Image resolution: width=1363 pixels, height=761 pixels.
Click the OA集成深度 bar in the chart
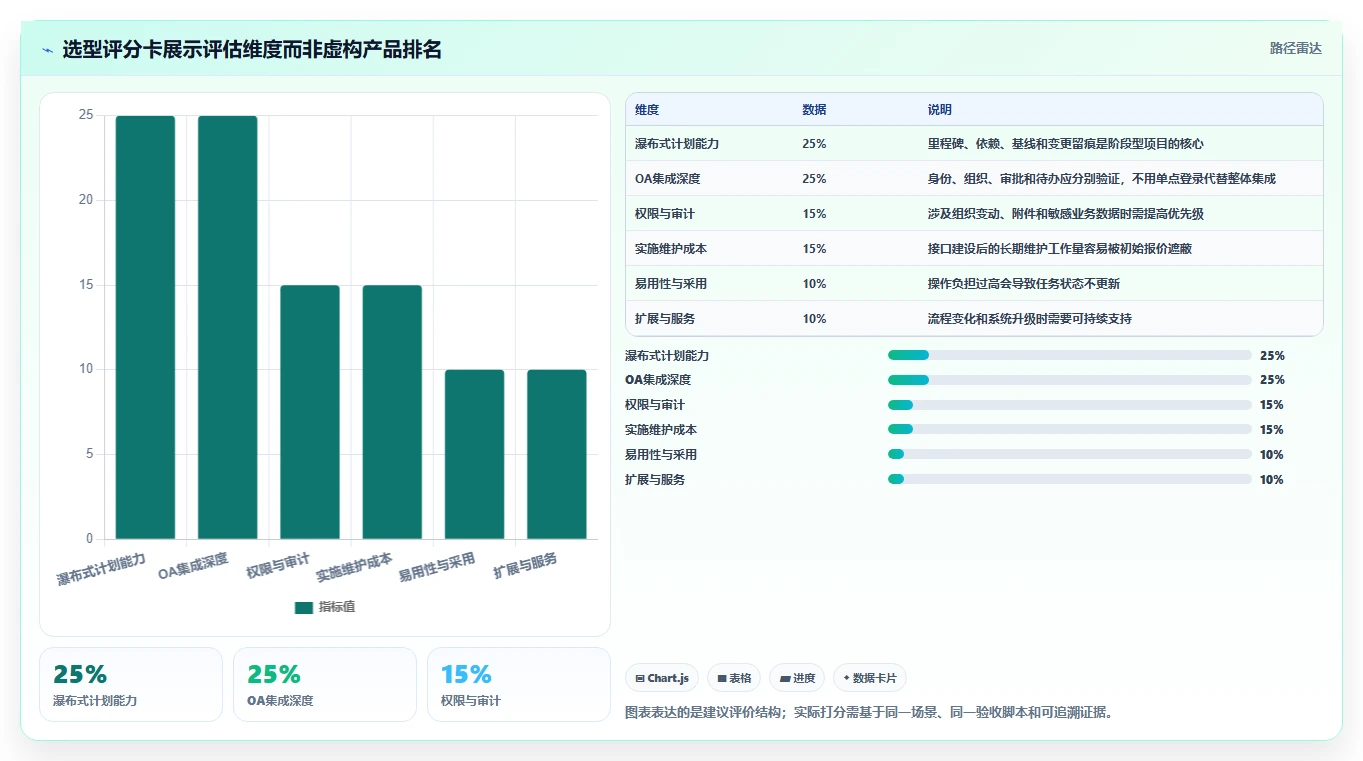tap(227, 327)
